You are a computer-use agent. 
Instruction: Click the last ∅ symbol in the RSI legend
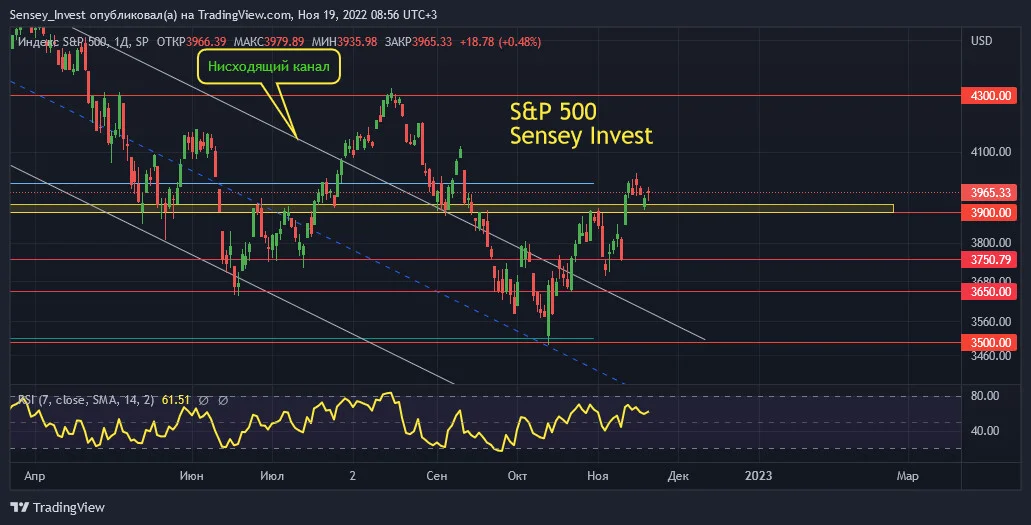(224, 400)
